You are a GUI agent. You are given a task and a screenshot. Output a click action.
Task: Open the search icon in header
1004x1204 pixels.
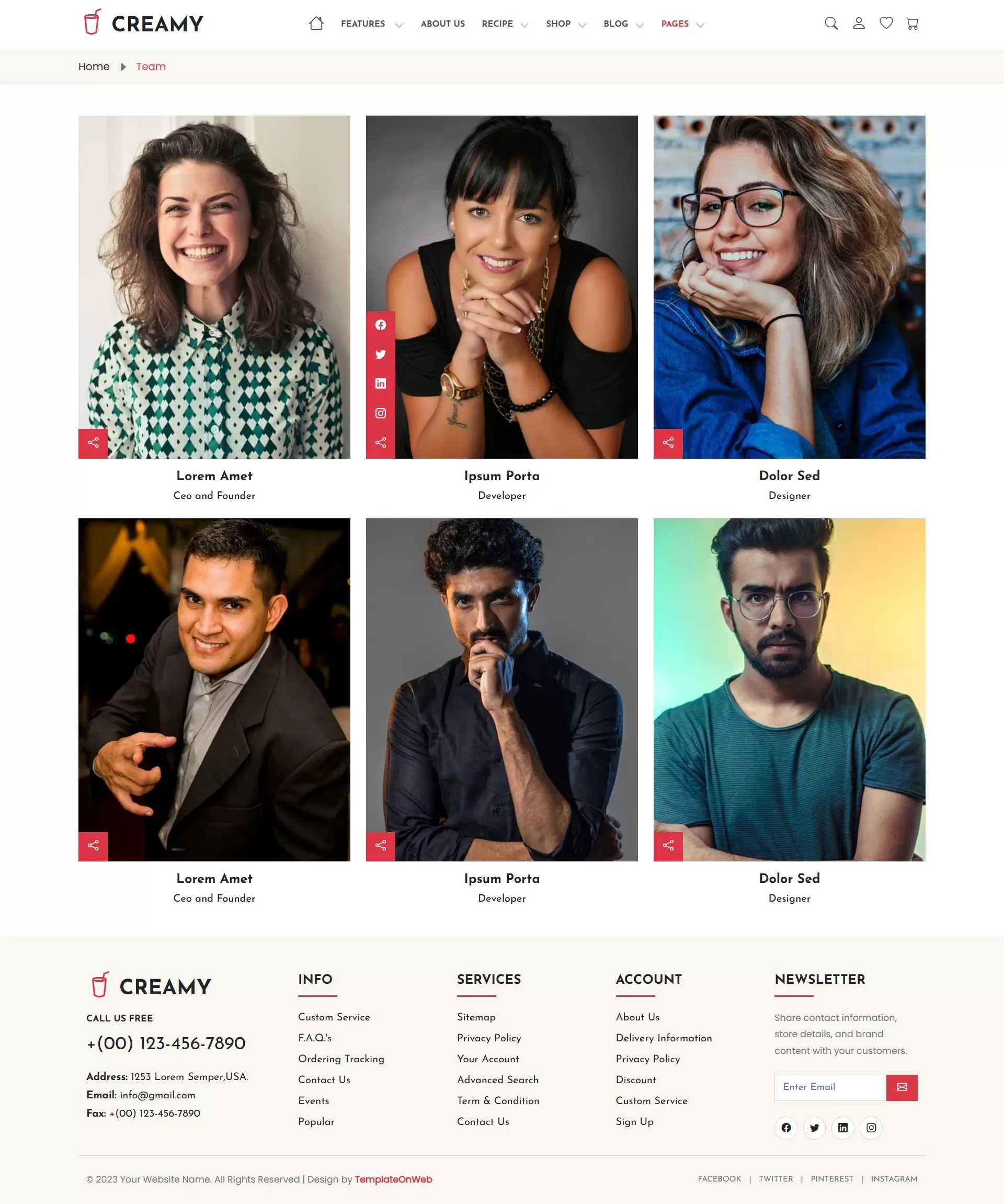tap(831, 24)
